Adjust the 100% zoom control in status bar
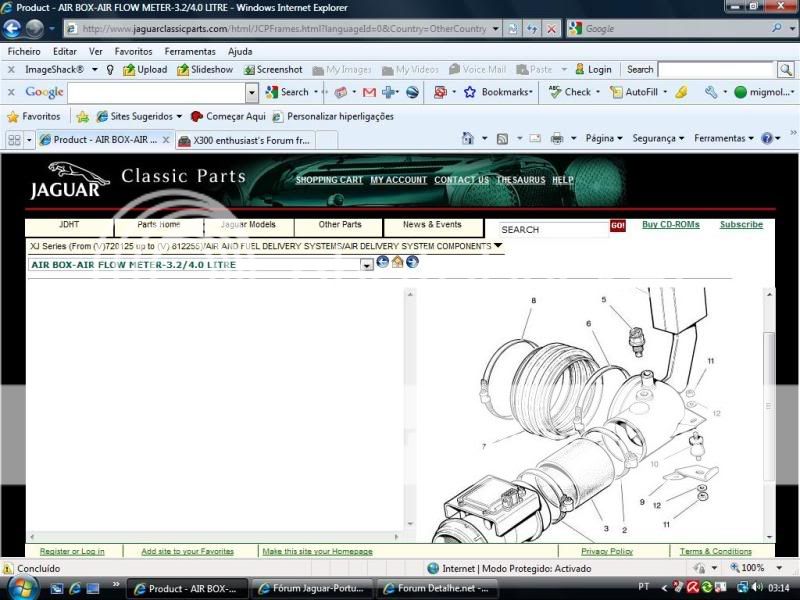 pos(754,567)
